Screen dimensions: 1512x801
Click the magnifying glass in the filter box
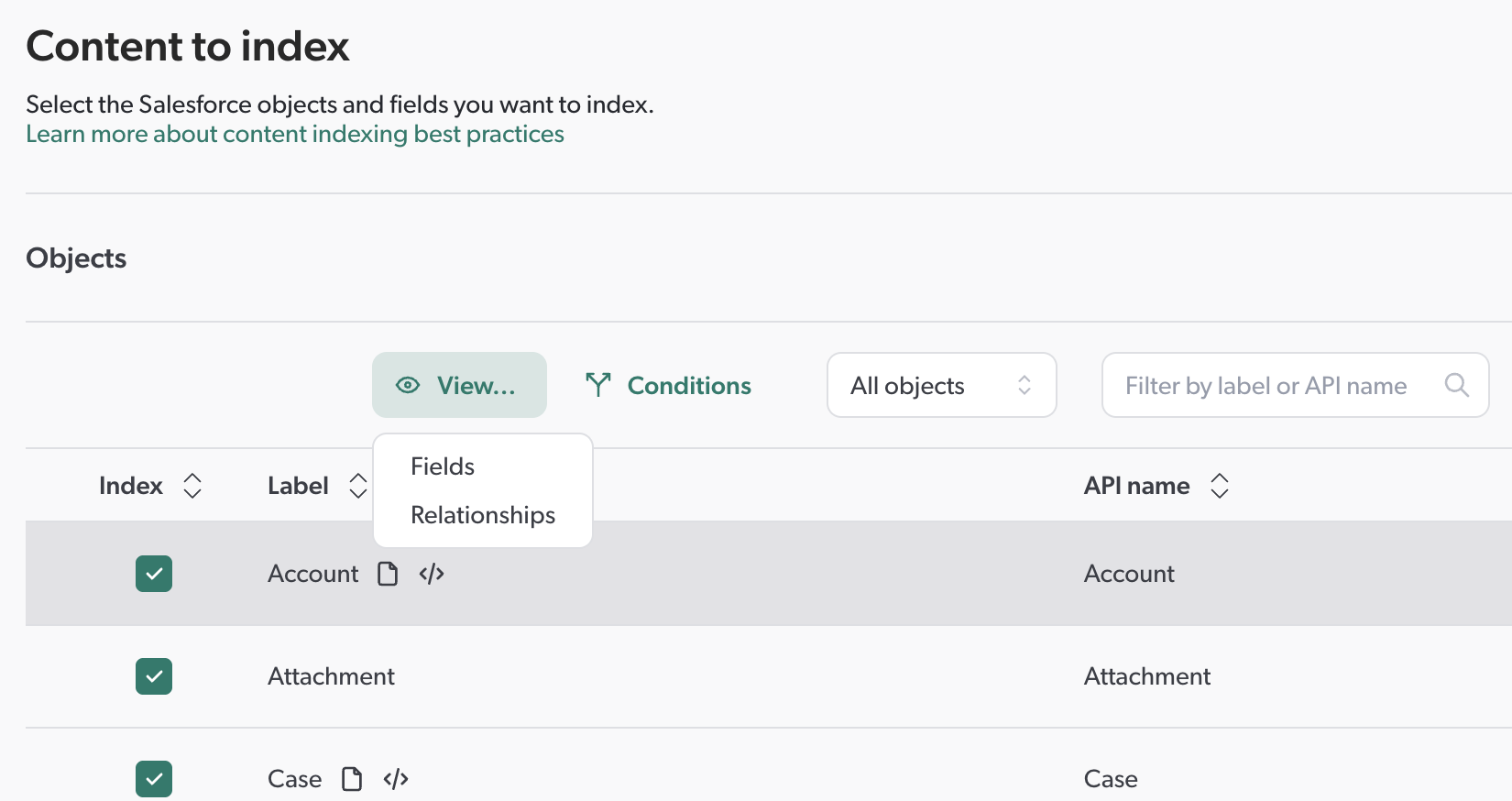click(1457, 385)
